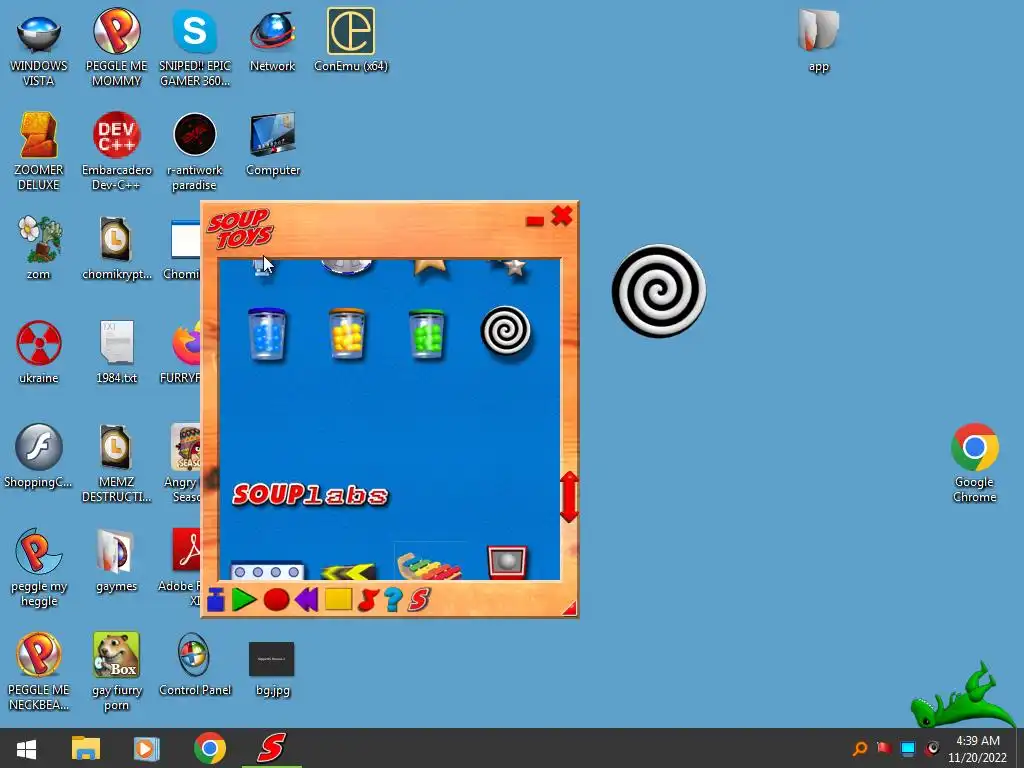Select the MEMZ DESTRUCTI... icon

tap(116, 464)
